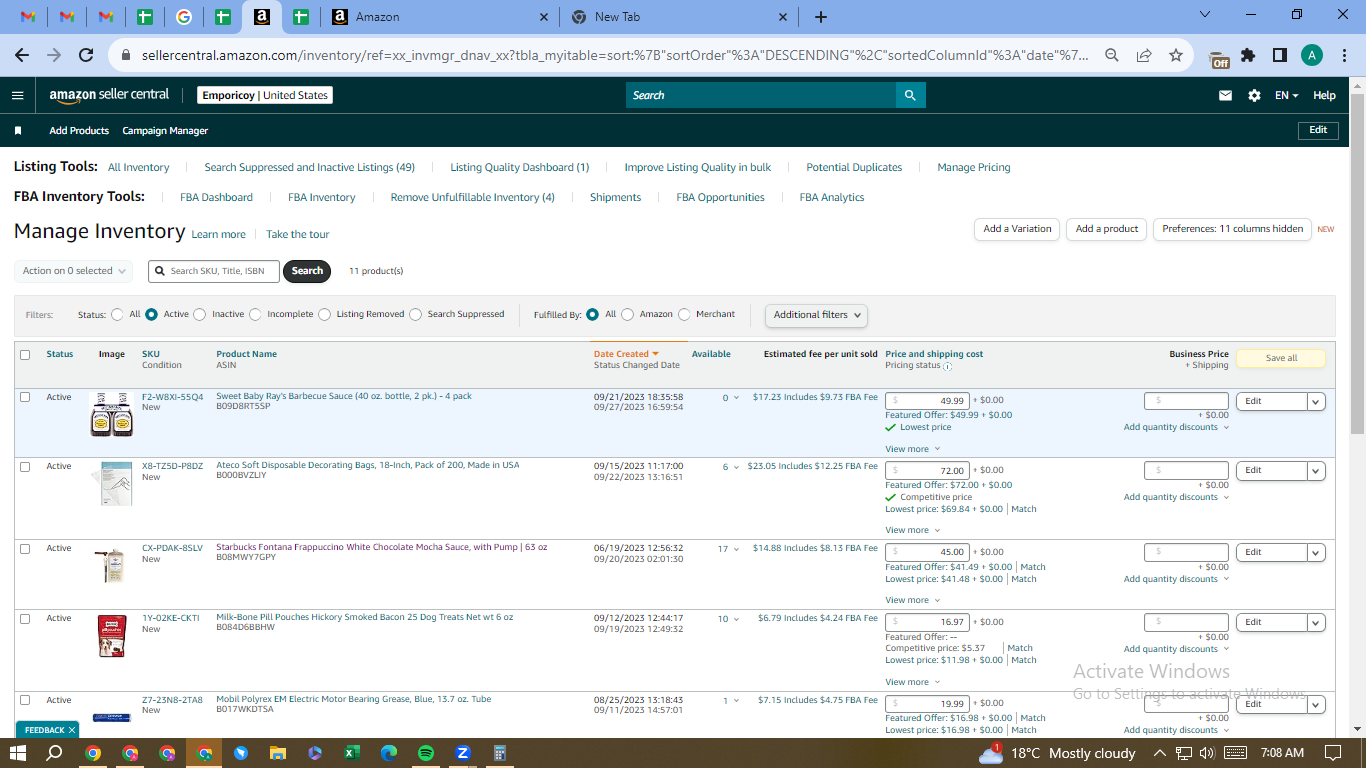The width and height of the screenshot is (1366, 768).
Task: Open the Seller Central hamburger menu
Action: (x=17, y=95)
